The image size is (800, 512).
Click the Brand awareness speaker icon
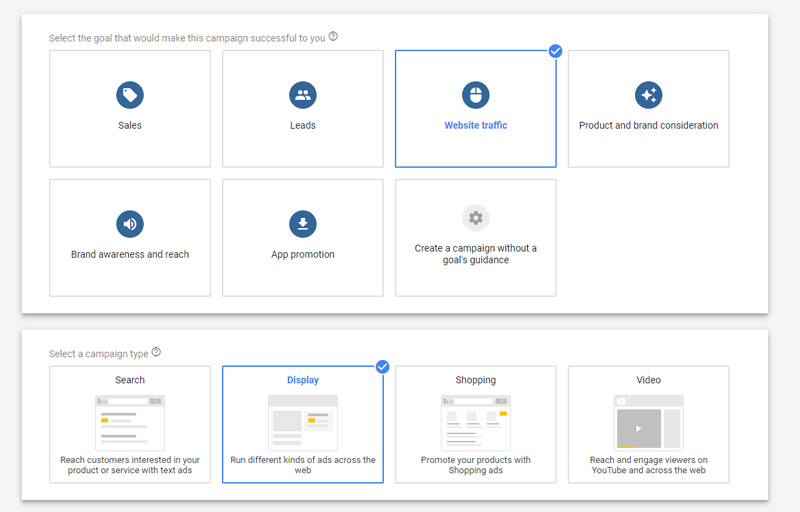[x=130, y=224]
